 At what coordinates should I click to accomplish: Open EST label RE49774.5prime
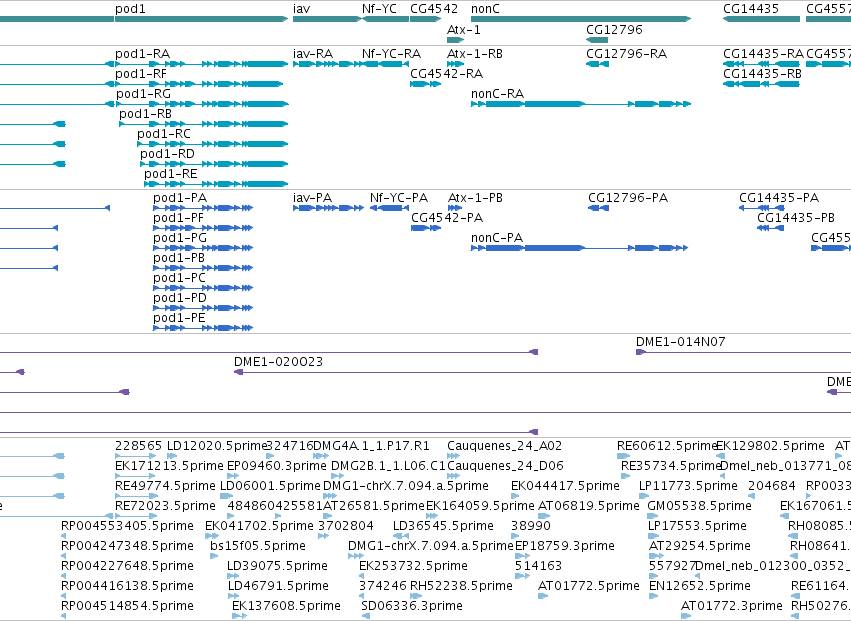point(166,486)
